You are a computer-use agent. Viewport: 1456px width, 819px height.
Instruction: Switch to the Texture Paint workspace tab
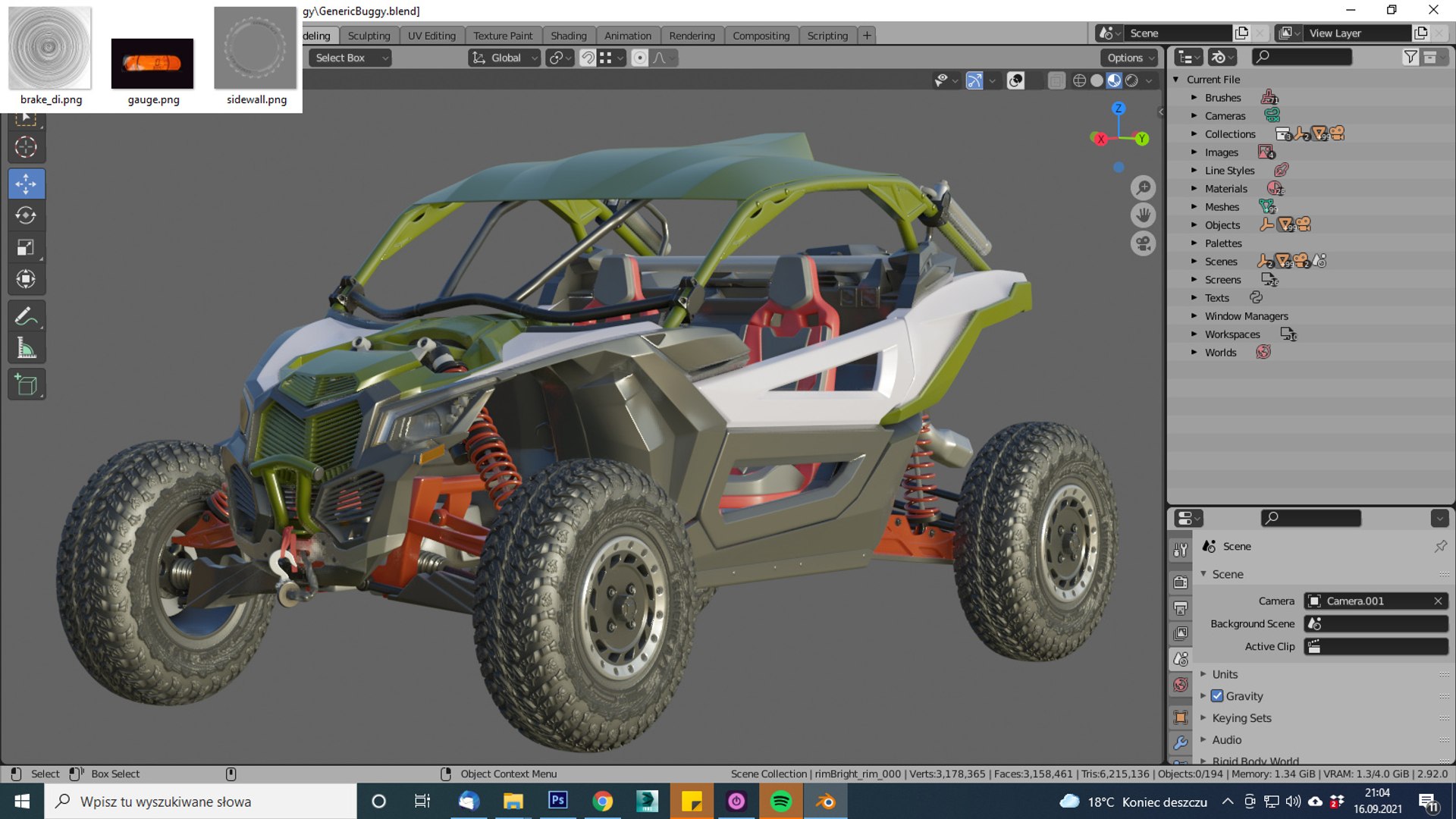tap(503, 36)
